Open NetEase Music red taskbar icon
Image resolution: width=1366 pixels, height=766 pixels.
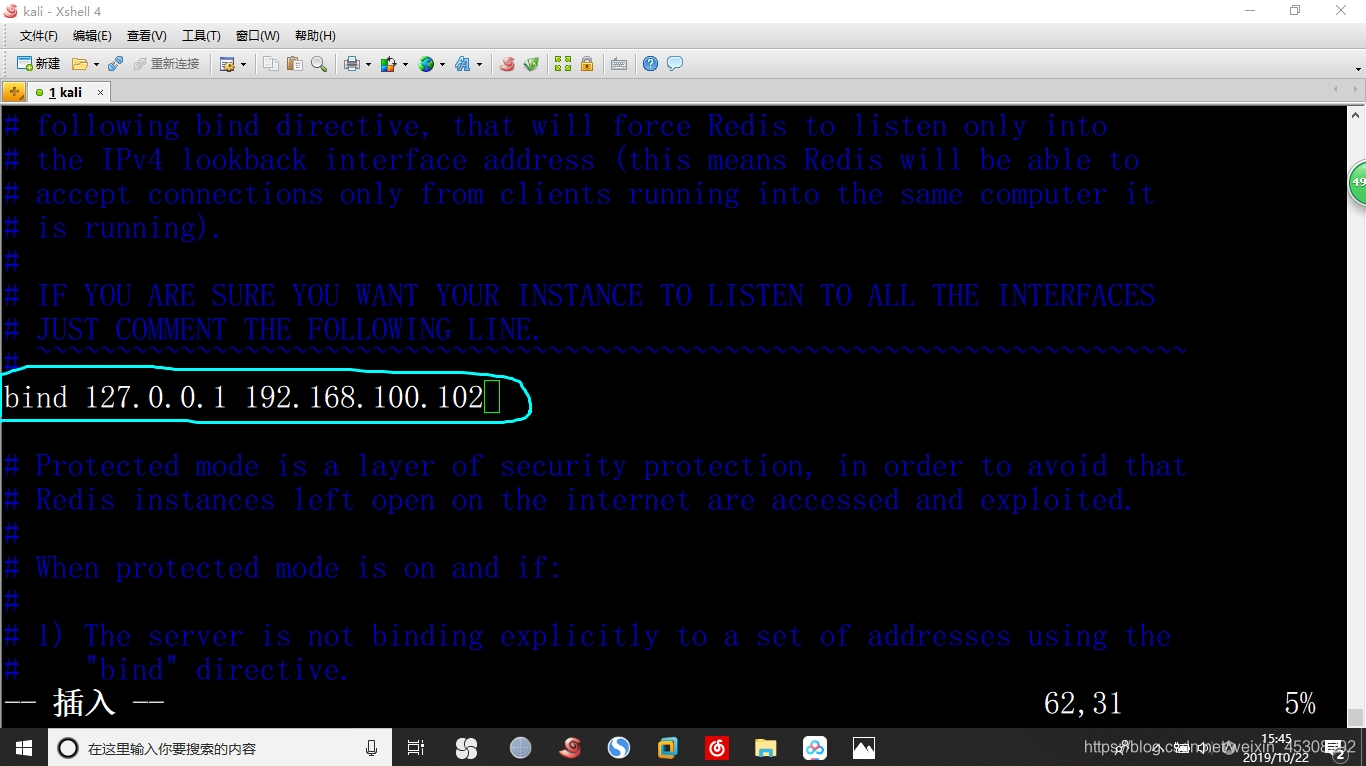pos(717,748)
